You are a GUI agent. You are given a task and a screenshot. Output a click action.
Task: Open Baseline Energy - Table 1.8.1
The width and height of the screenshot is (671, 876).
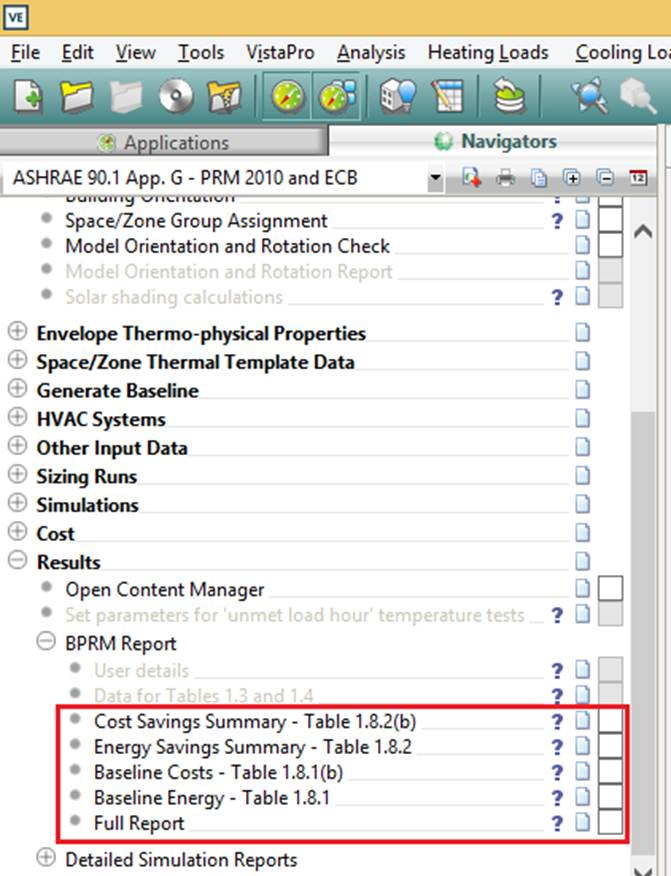point(211,798)
